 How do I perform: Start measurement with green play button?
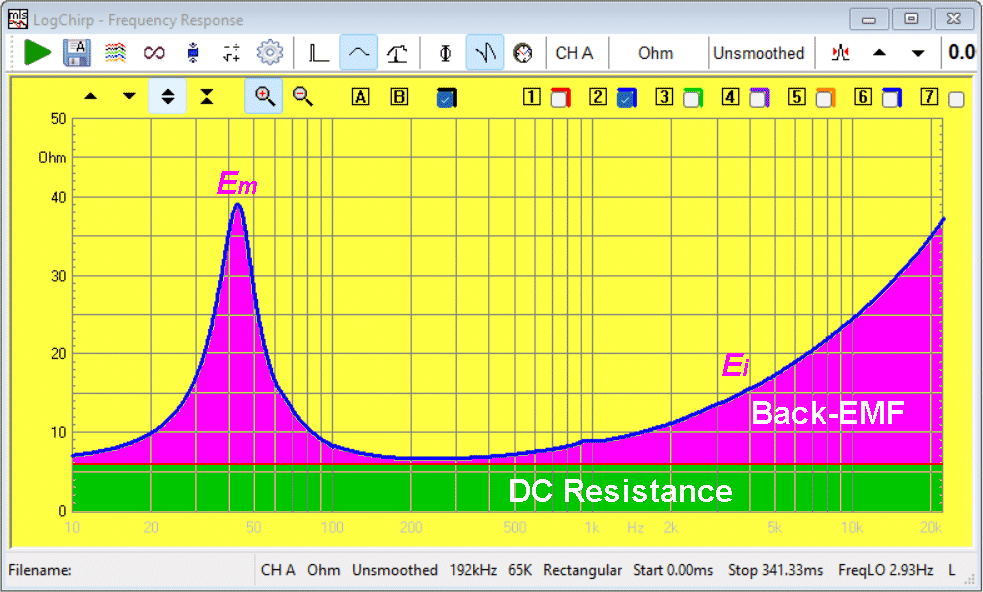(x=37, y=52)
